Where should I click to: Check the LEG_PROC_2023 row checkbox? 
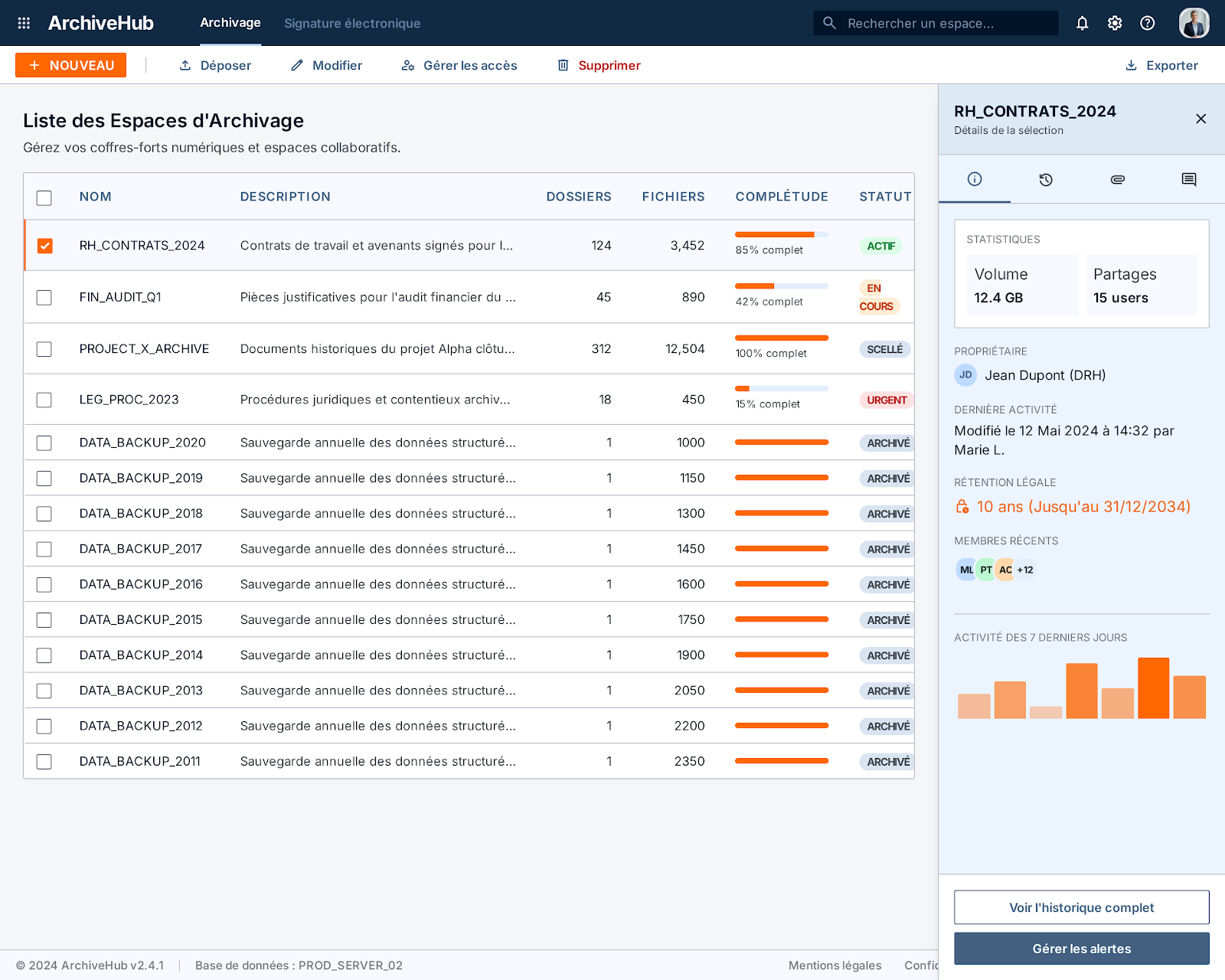(x=44, y=400)
